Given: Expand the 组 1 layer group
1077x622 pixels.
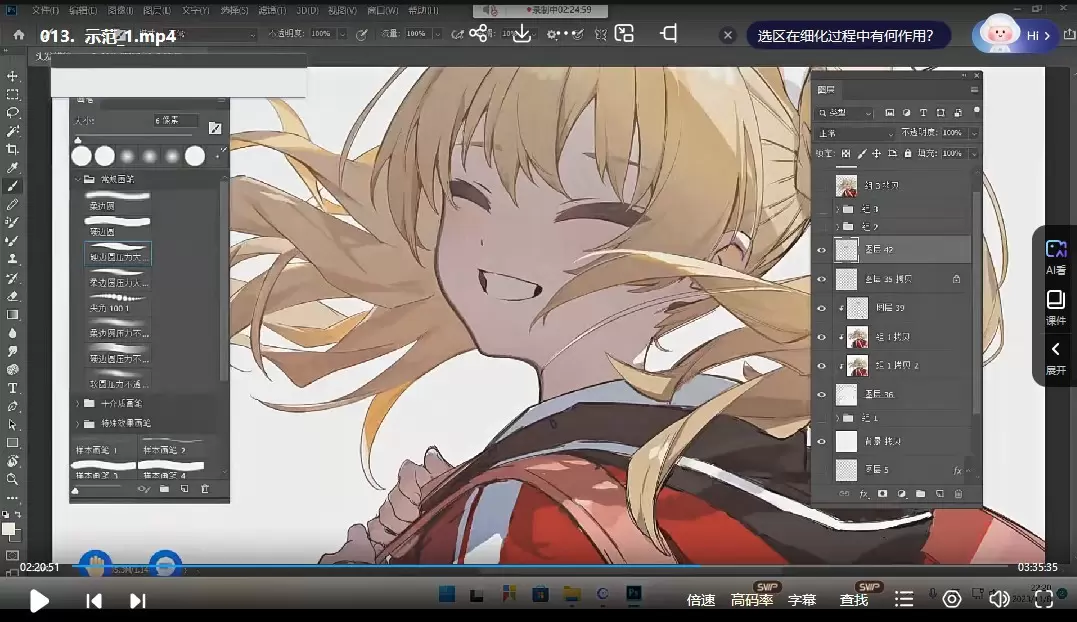Looking at the screenshot, I should [x=837, y=418].
